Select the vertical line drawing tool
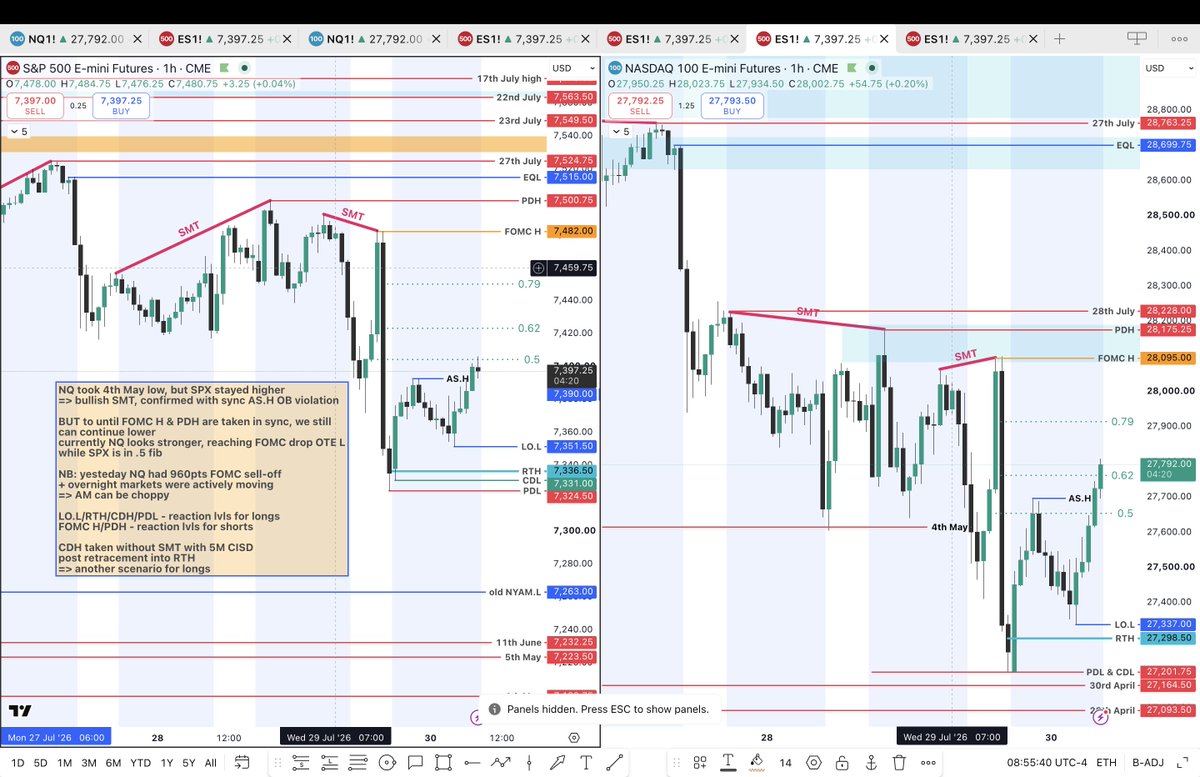 (530, 762)
